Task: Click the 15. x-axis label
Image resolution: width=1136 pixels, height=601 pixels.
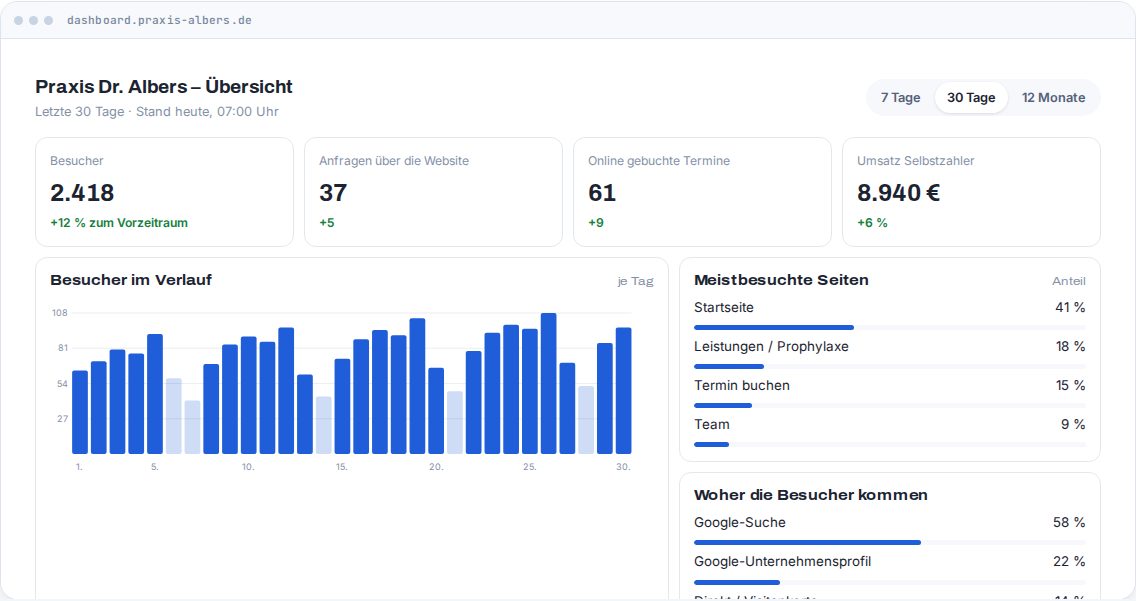Action: point(342,467)
